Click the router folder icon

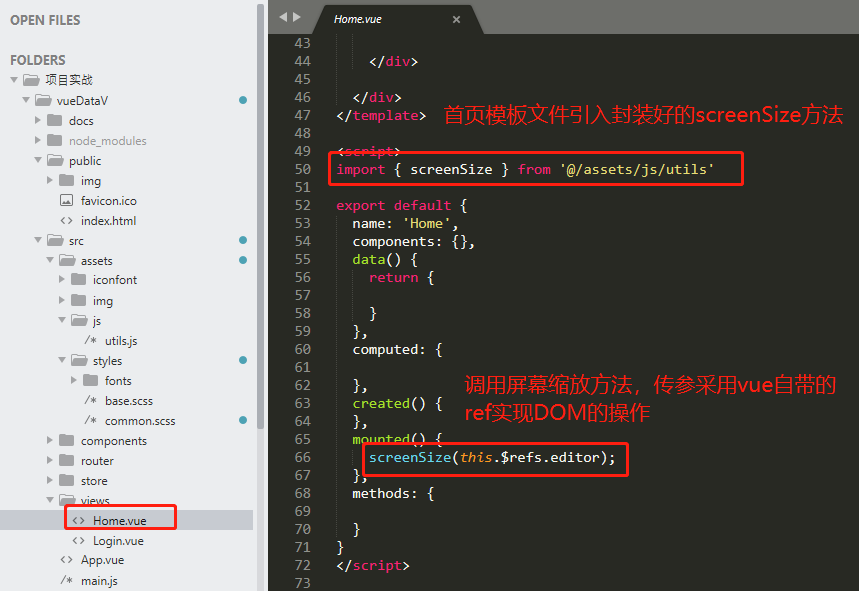click(x=66, y=460)
